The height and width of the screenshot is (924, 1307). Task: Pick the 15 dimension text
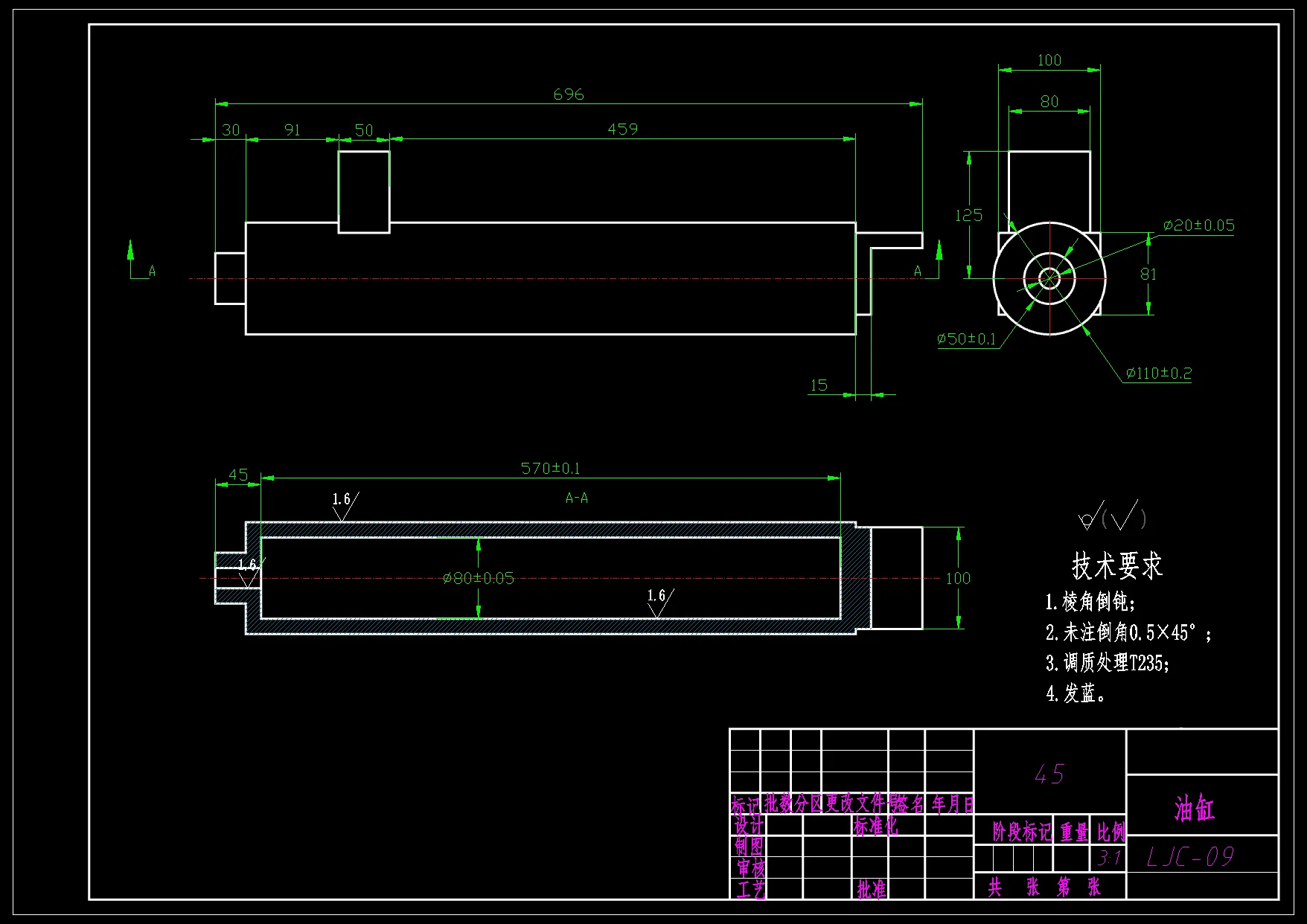click(x=819, y=385)
